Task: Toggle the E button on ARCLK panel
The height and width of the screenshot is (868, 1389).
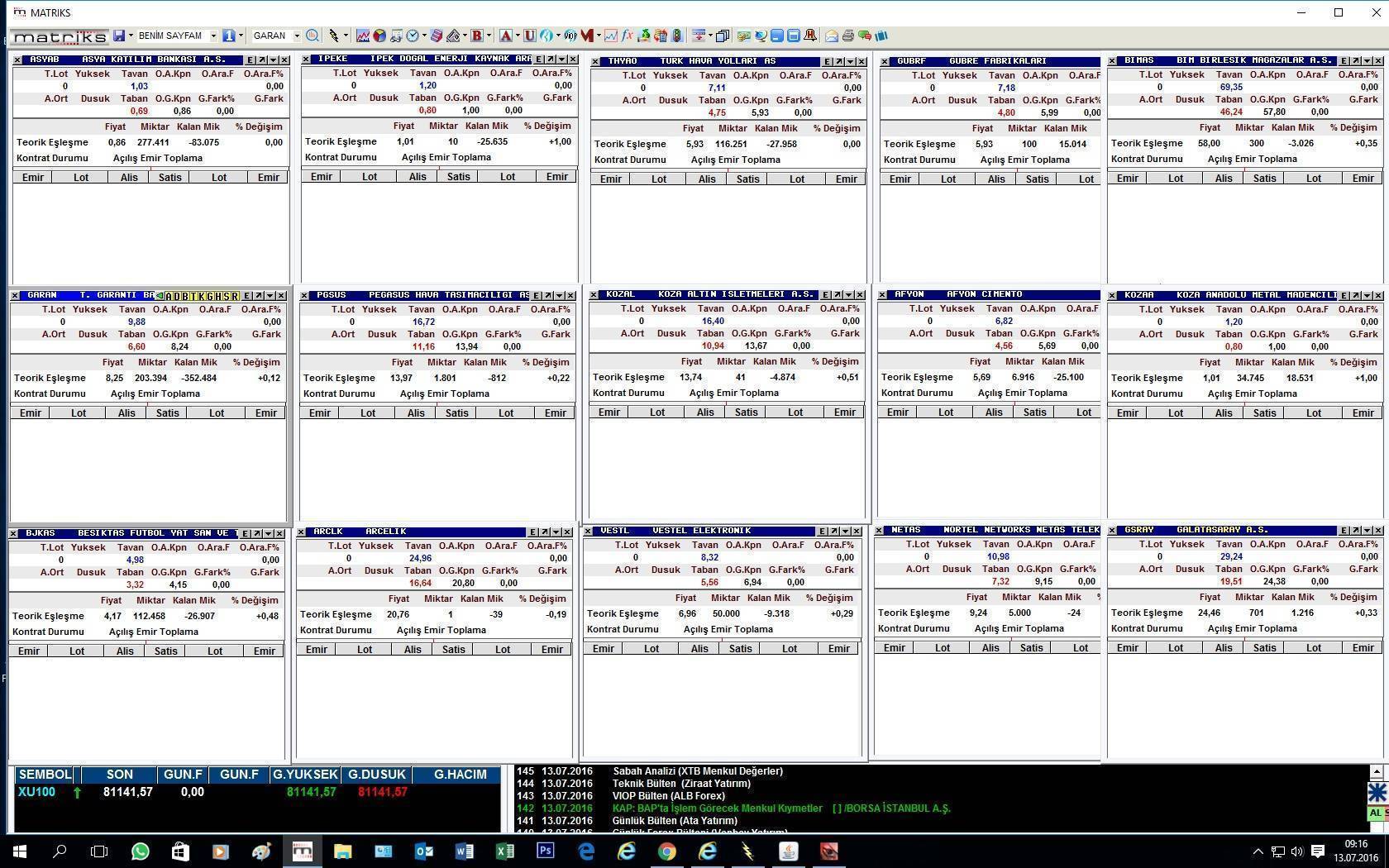Action: [532, 532]
